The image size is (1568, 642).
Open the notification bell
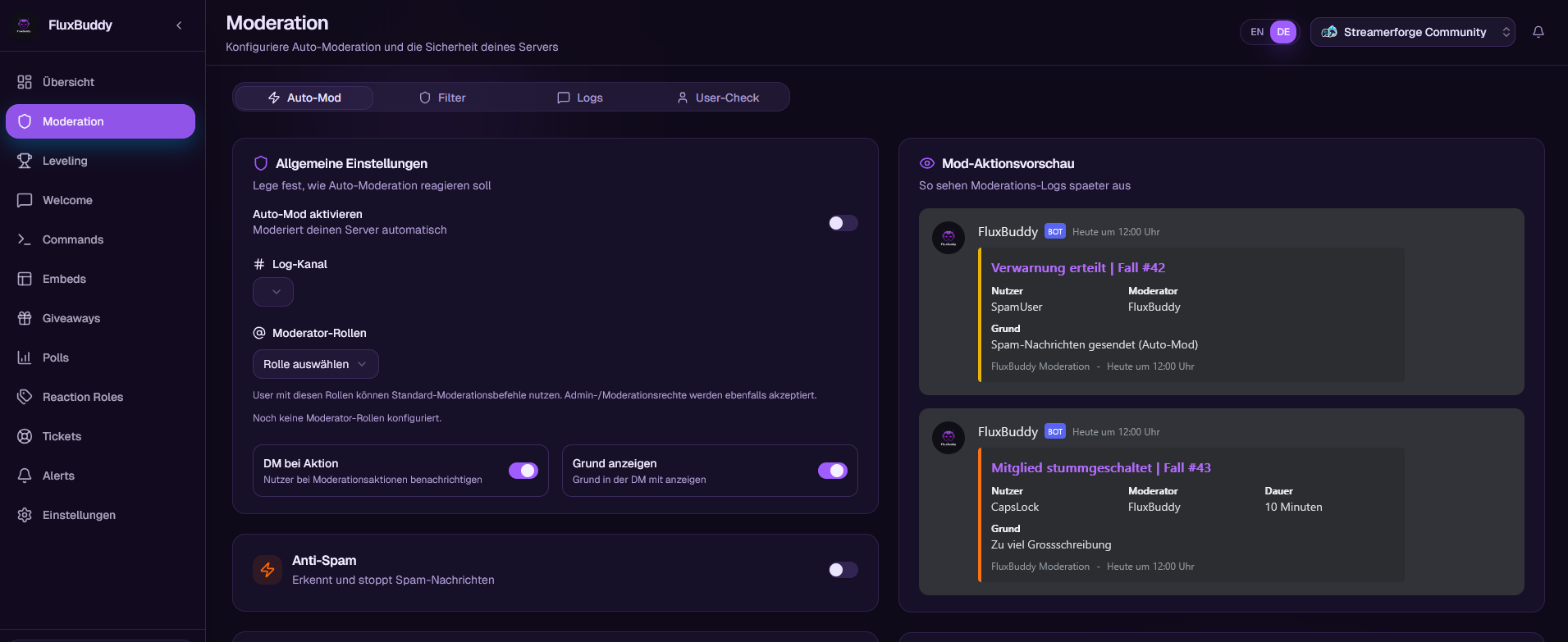[1538, 32]
